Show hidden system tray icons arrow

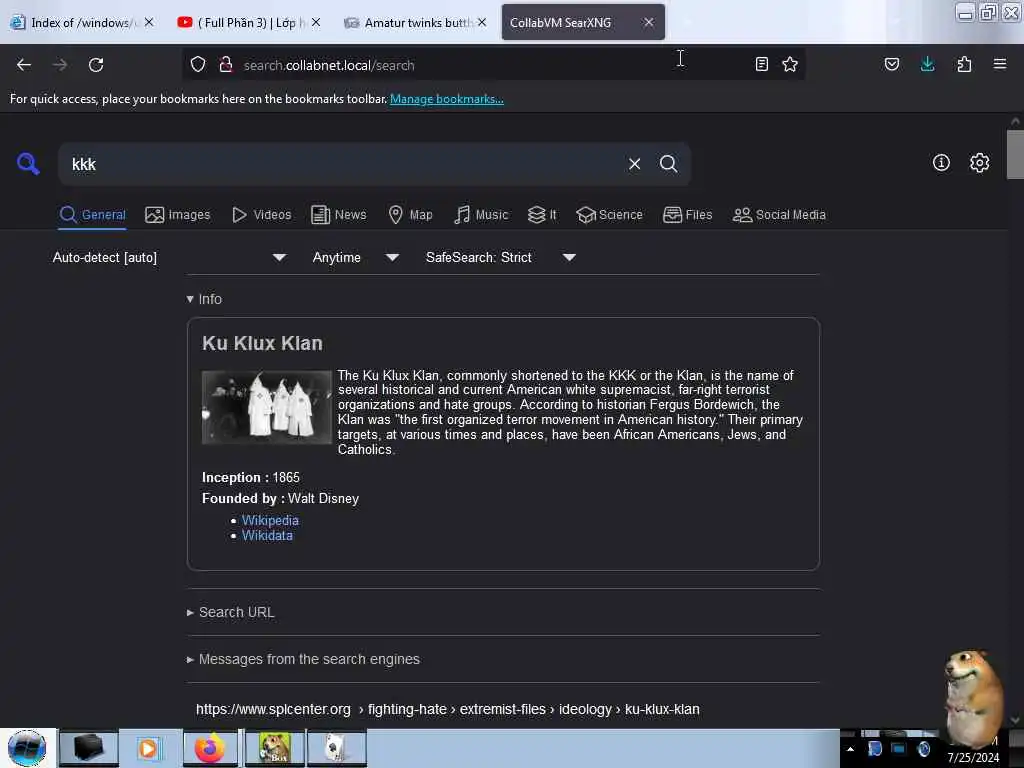coord(850,749)
